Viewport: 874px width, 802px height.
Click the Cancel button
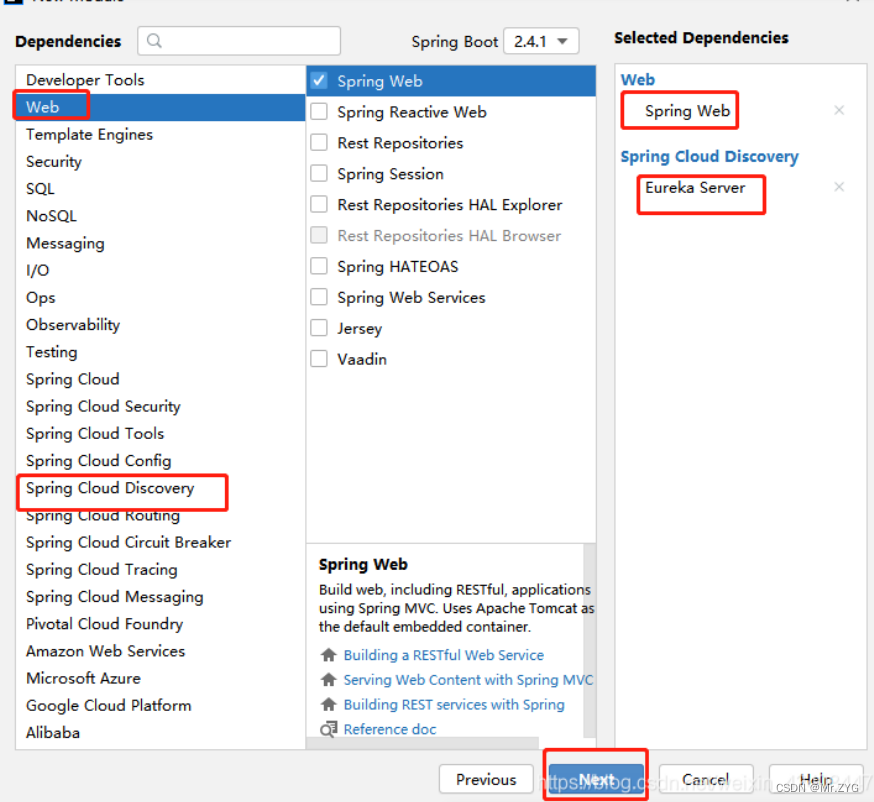706,779
